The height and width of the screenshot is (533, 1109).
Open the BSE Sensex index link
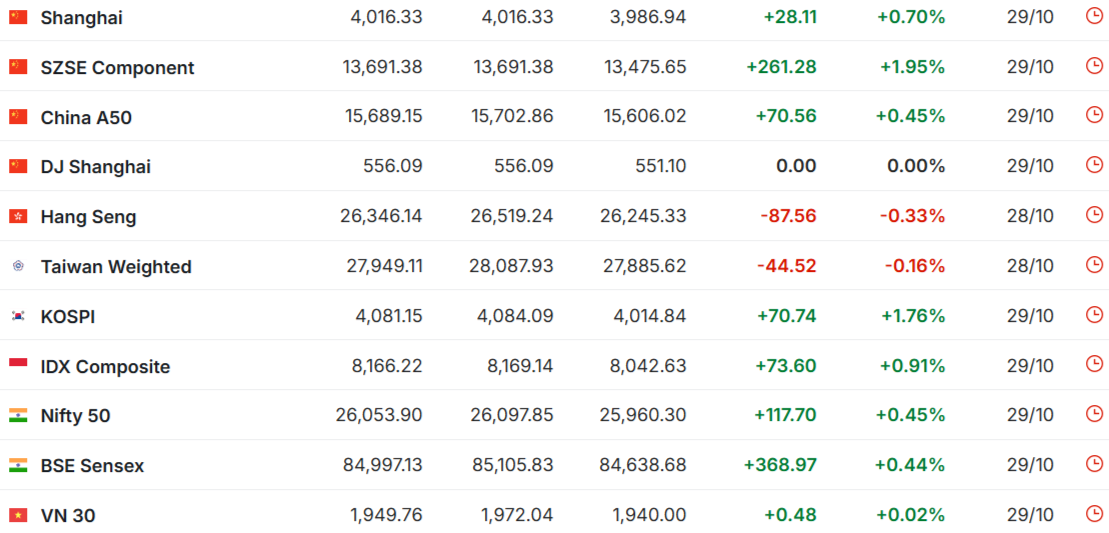click(x=92, y=466)
